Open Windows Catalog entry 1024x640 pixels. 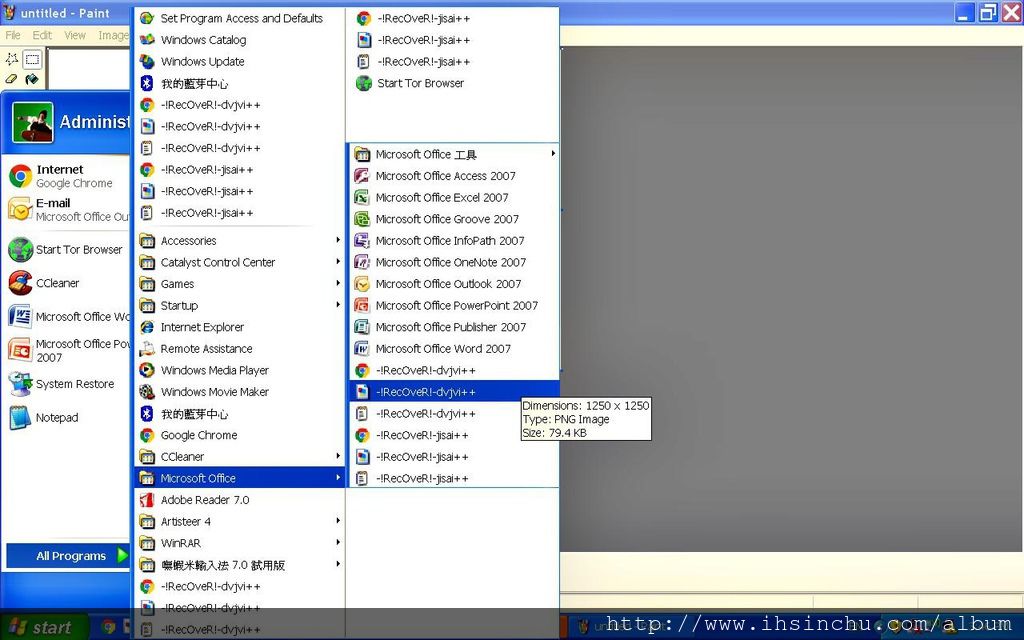coord(240,40)
